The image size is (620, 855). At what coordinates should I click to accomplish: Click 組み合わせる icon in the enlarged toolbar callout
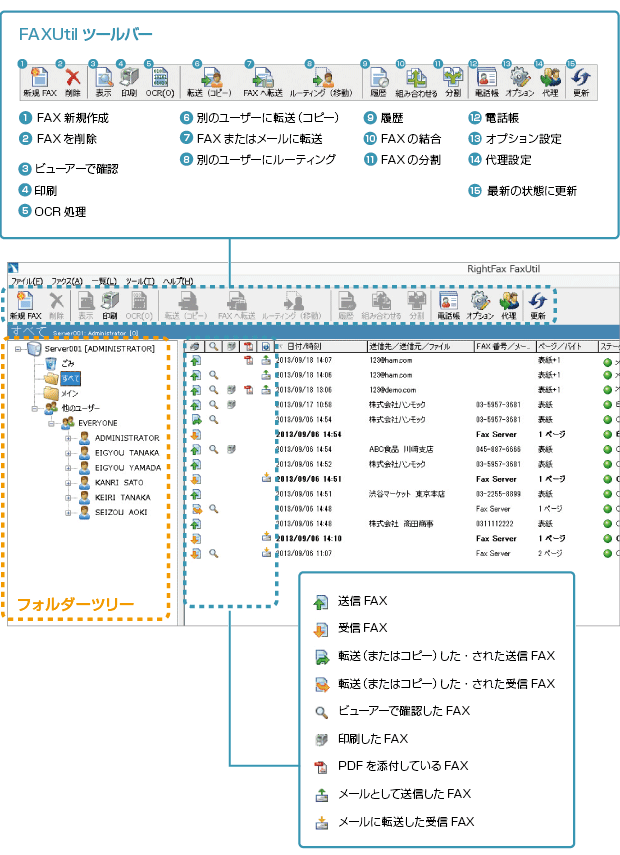[417, 77]
